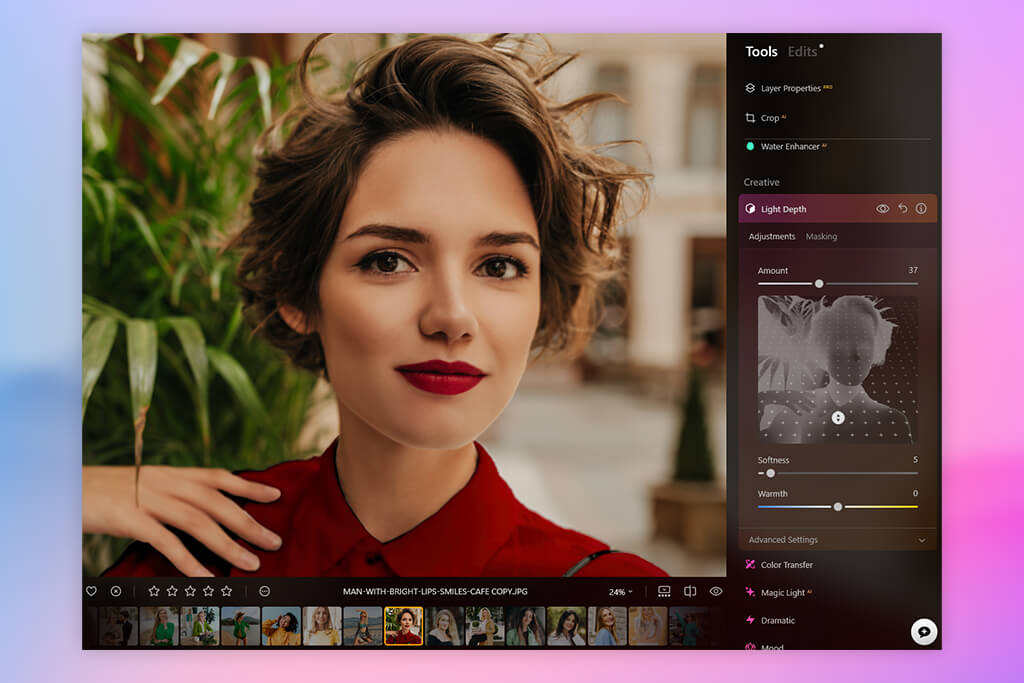1024x683 pixels.
Task: Click the Softness slider handle
Action: [771, 473]
